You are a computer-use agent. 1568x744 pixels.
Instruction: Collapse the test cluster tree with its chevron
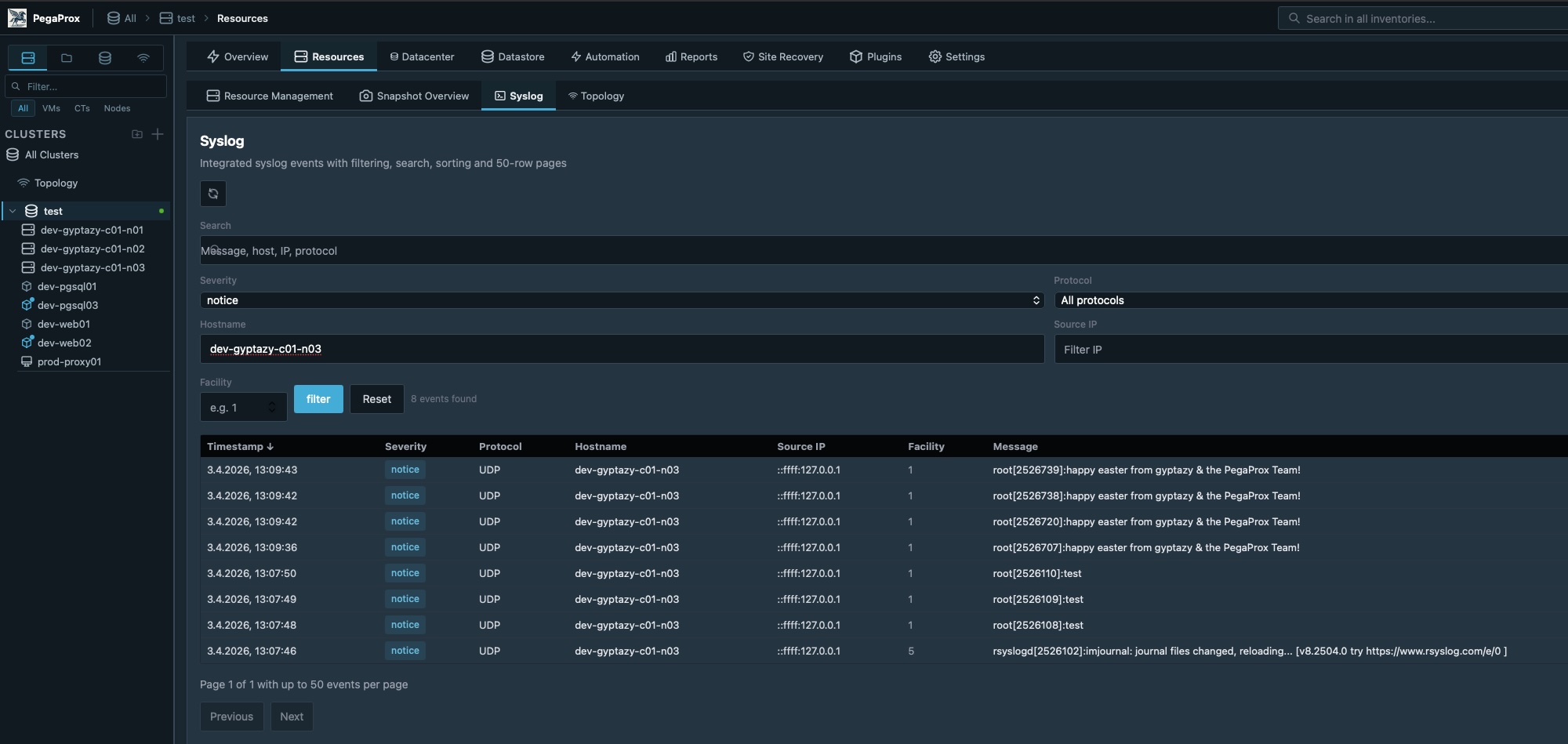pos(13,211)
